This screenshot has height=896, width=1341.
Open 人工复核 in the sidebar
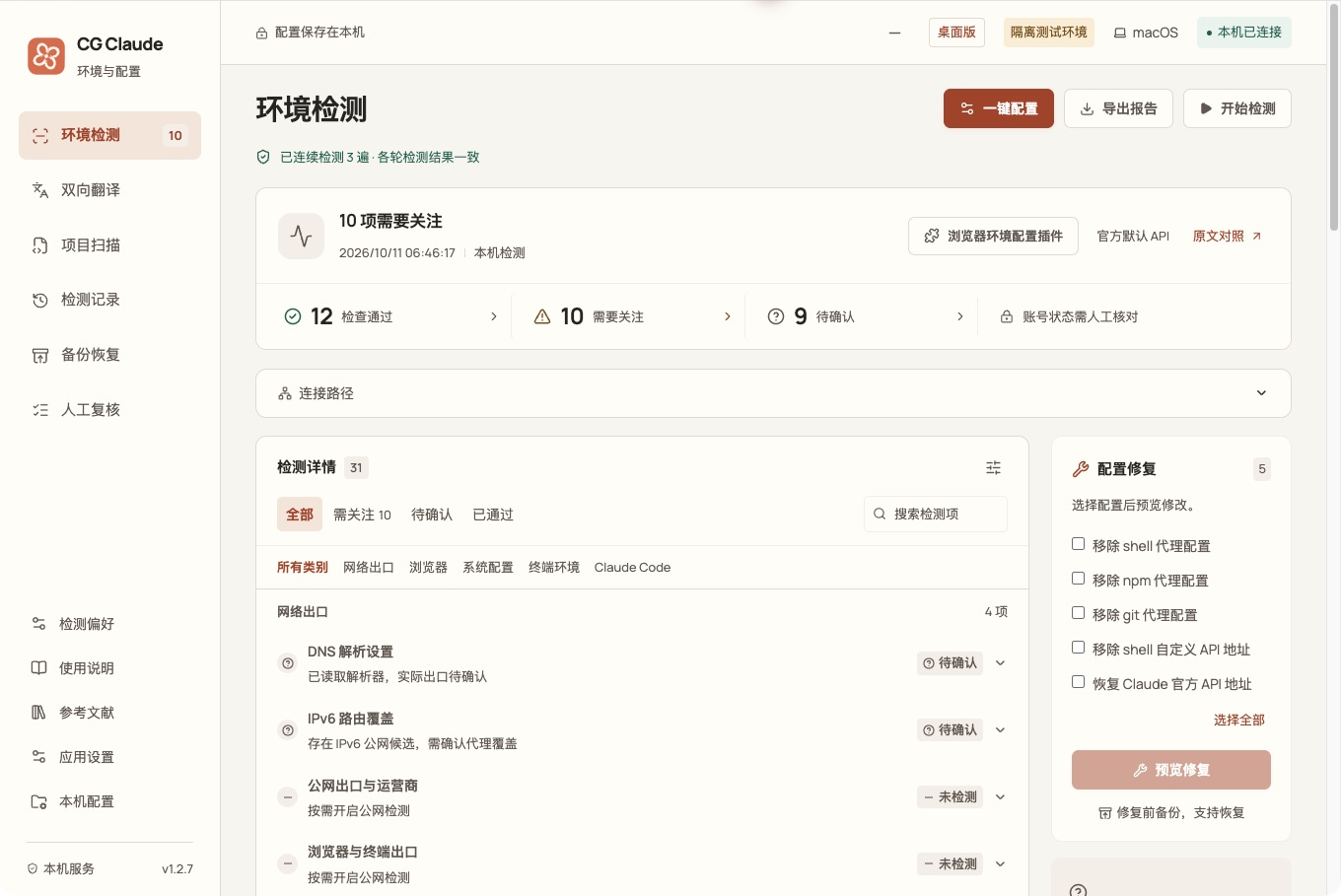(x=109, y=409)
